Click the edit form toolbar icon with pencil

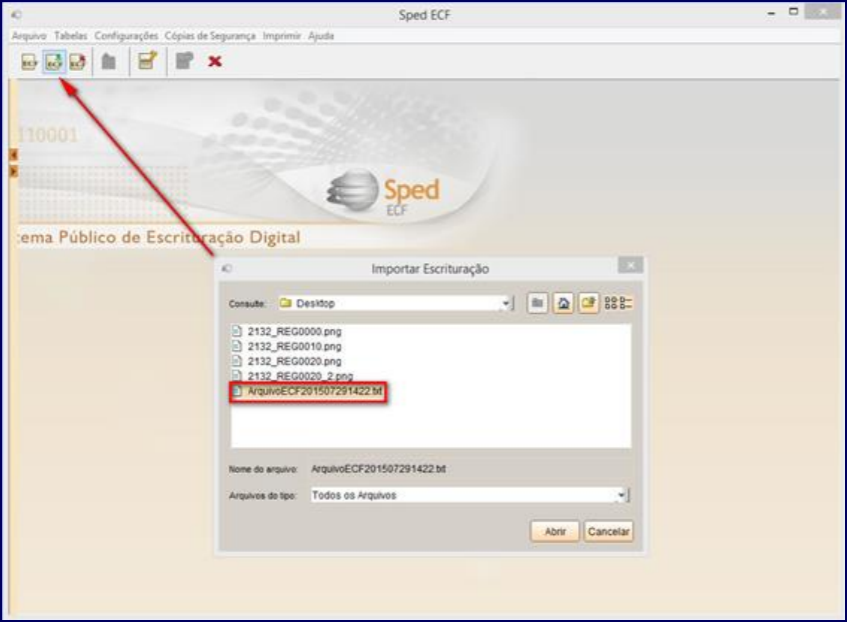[x=147, y=61]
